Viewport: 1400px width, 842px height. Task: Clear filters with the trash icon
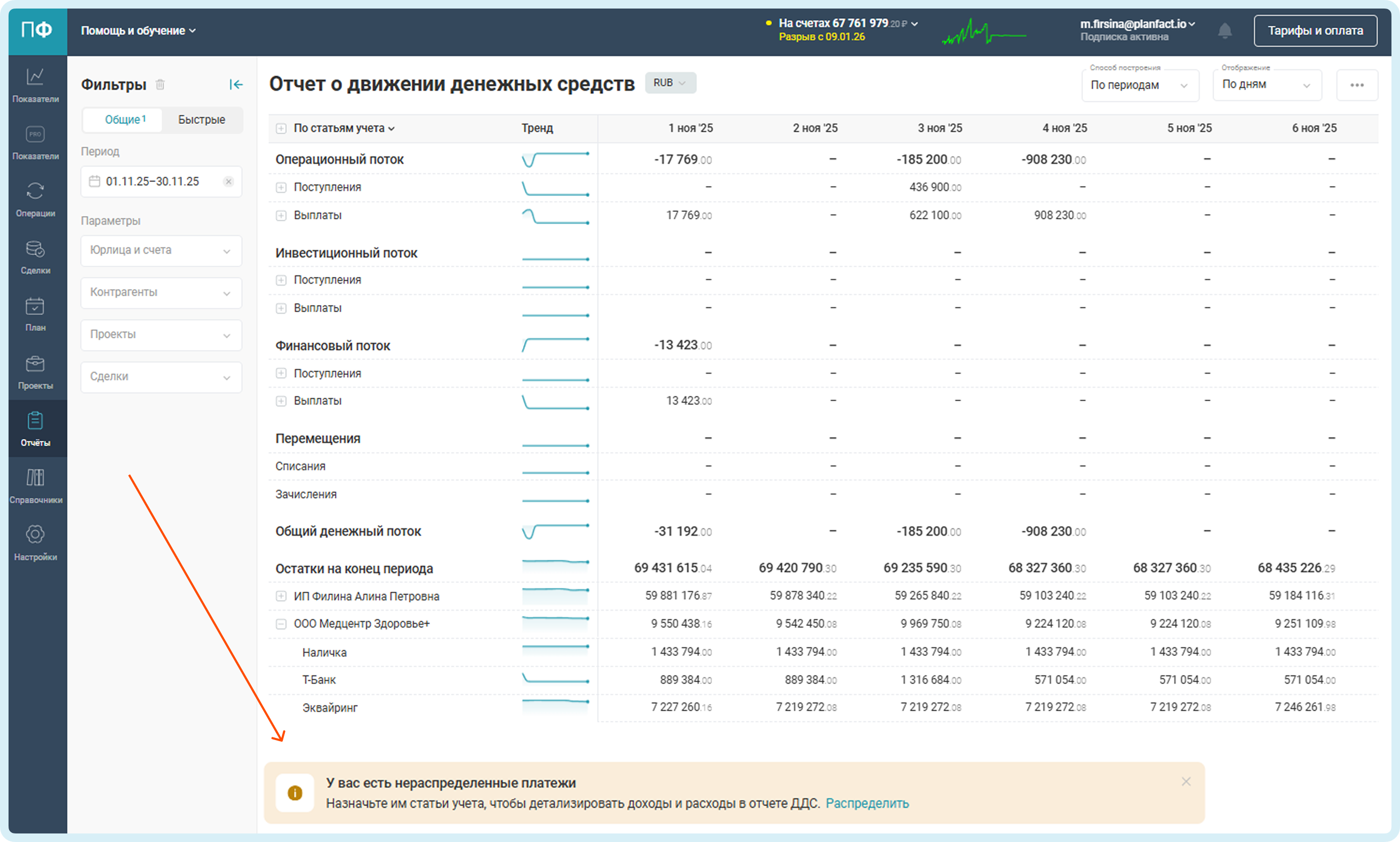pos(161,84)
